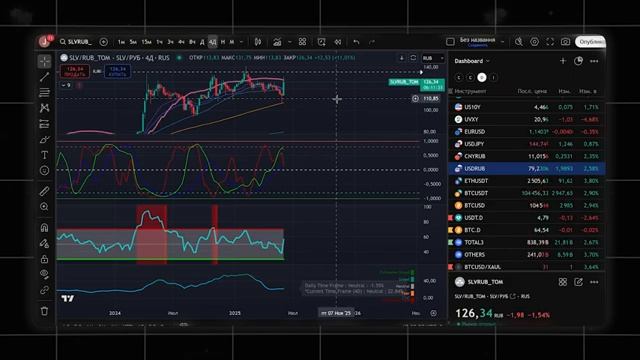
Task: Select the patterns drawing tool
Action: [x=44, y=108]
